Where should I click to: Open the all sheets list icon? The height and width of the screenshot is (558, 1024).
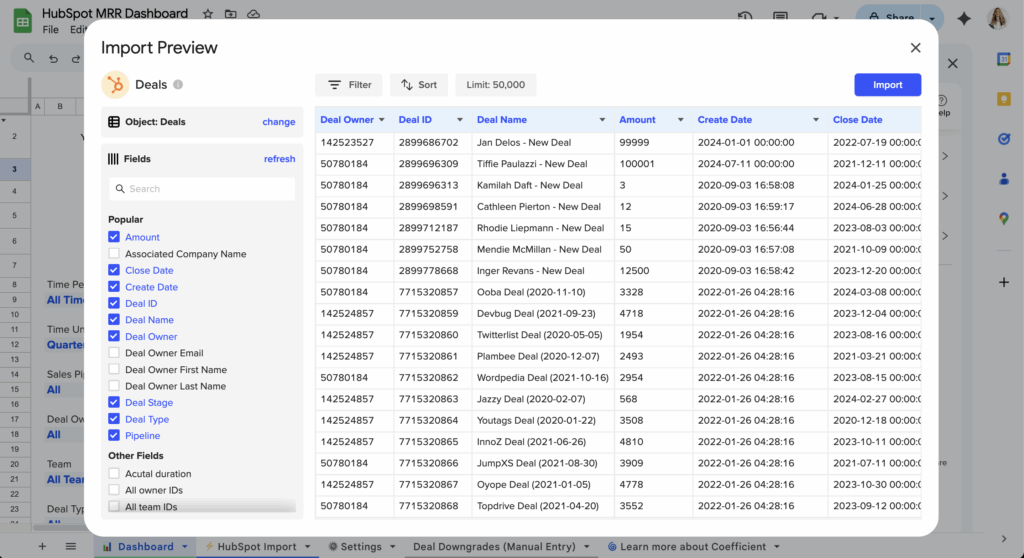pyautogui.click(x=71, y=546)
